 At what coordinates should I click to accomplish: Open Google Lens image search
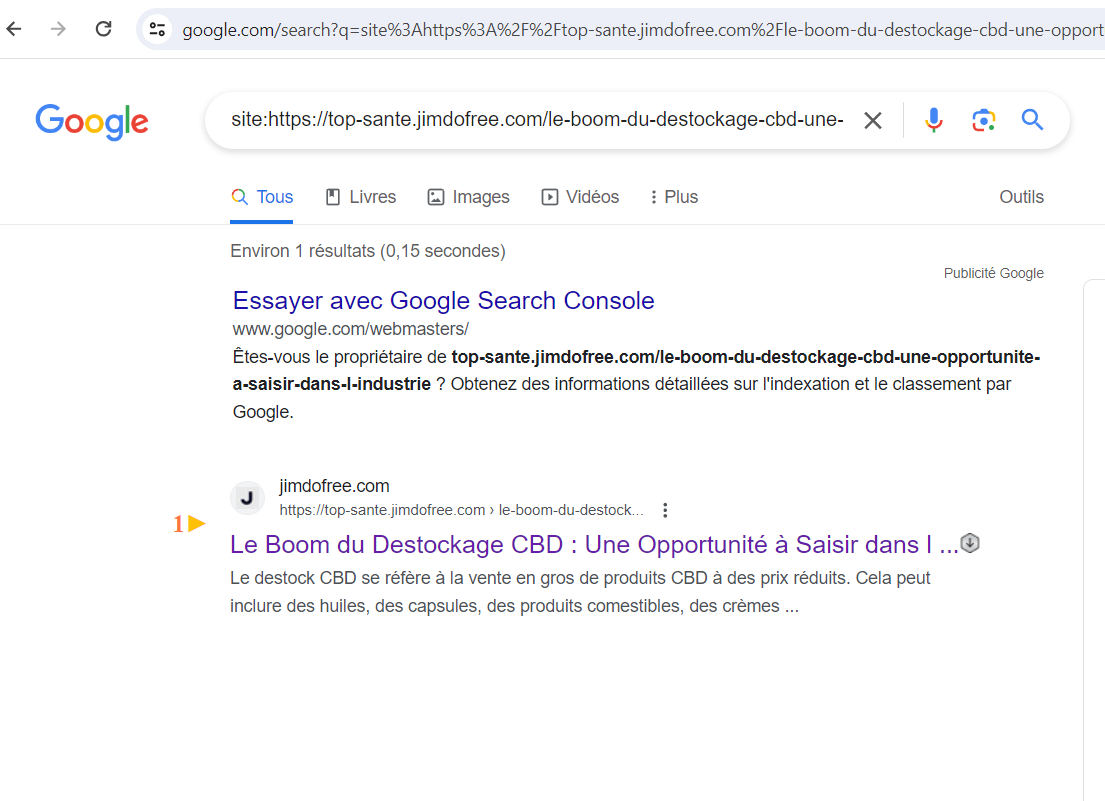click(x=983, y=121)
